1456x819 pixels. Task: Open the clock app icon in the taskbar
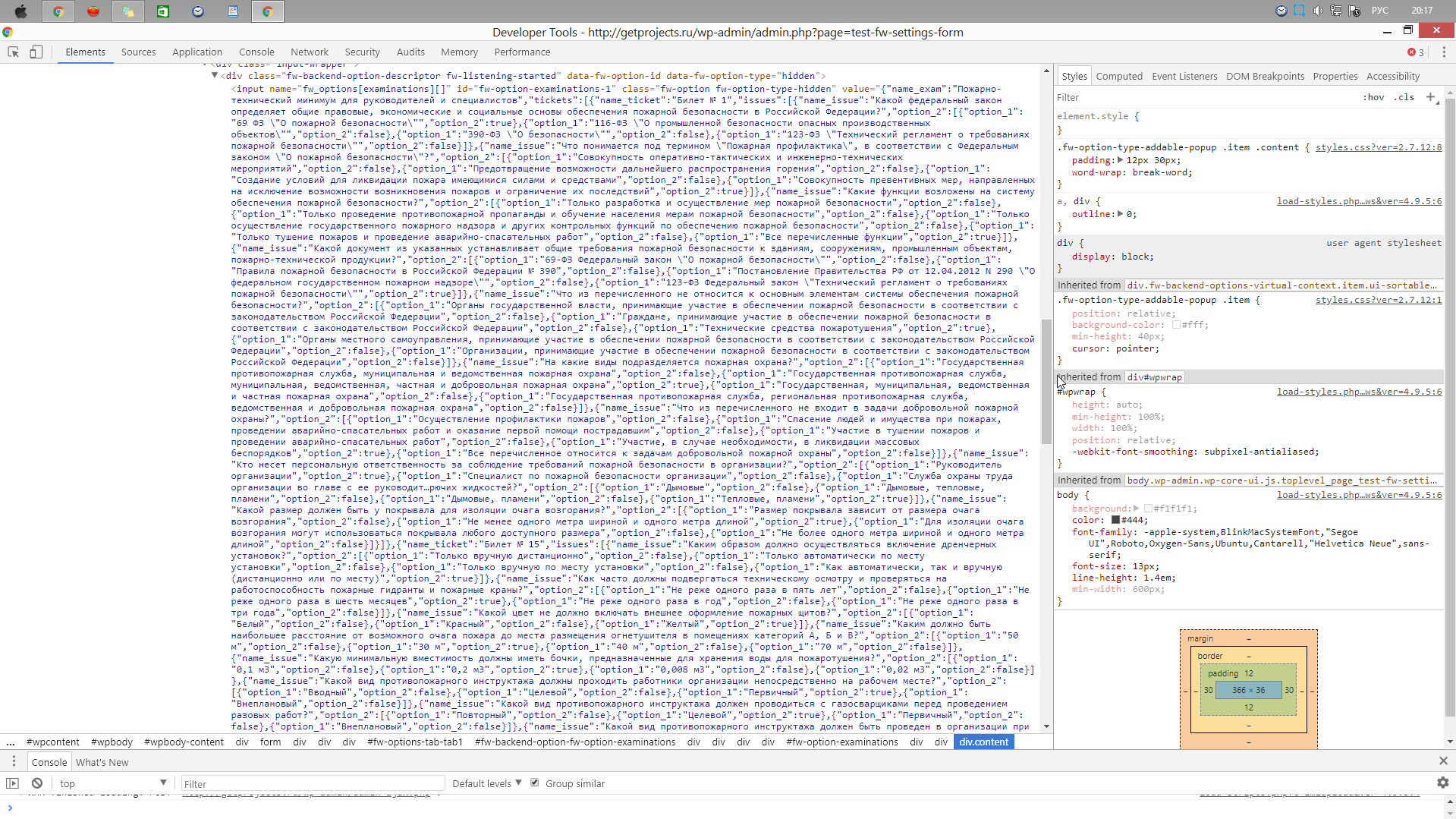tap(198, 11)
